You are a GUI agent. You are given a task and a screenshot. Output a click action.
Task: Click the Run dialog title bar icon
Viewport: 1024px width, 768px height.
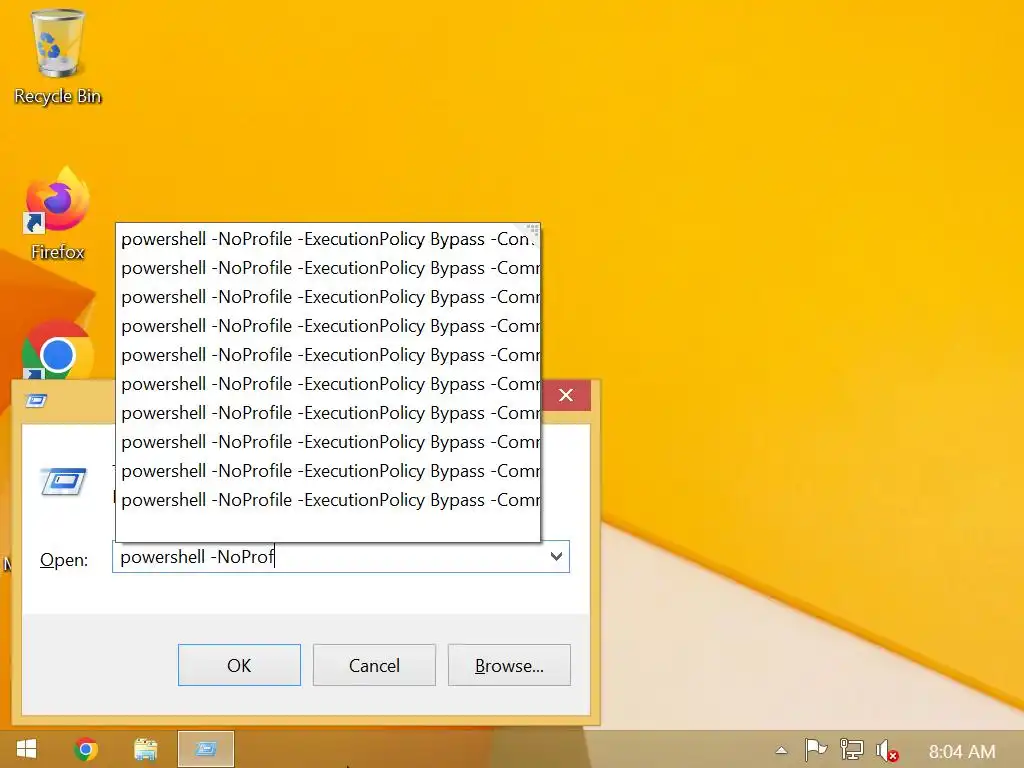click(37, 400)
